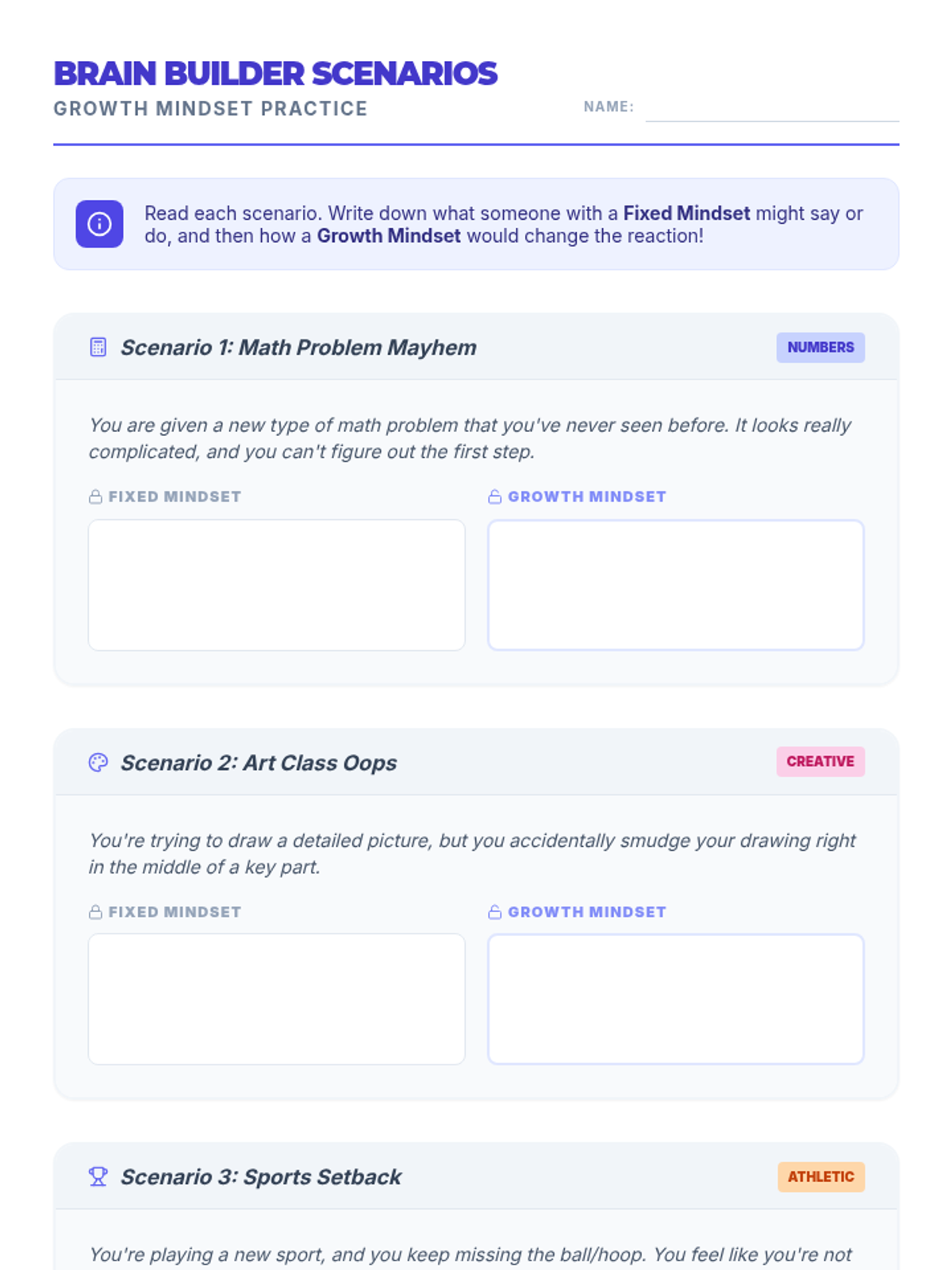The width and height of the screenshot is (952, 1270).
Task: Click the lock icon by Scenario 2 Fixed Mindset
Action: tap(95, 912)
